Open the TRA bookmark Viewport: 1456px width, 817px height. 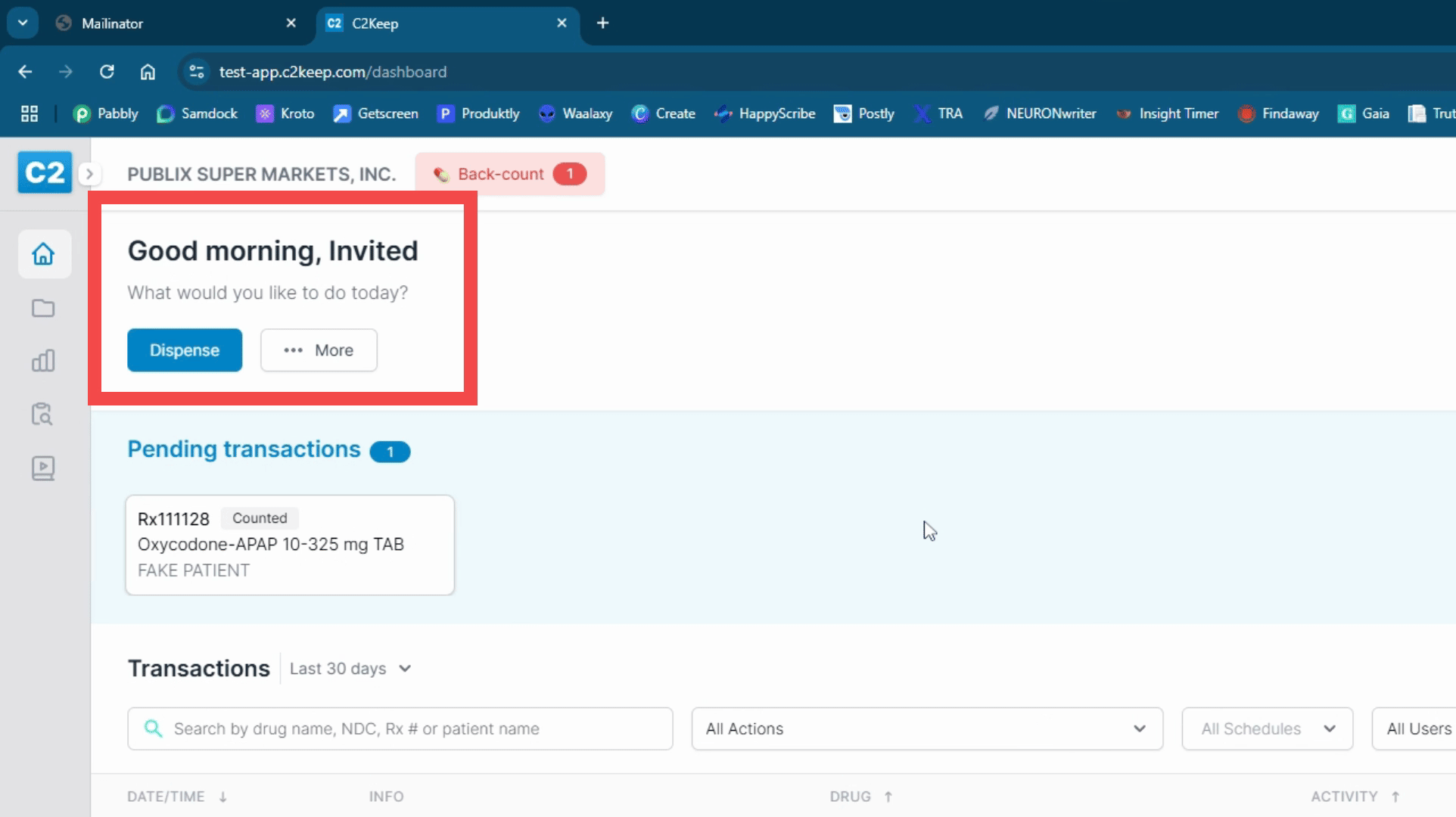tap(938, 113)
